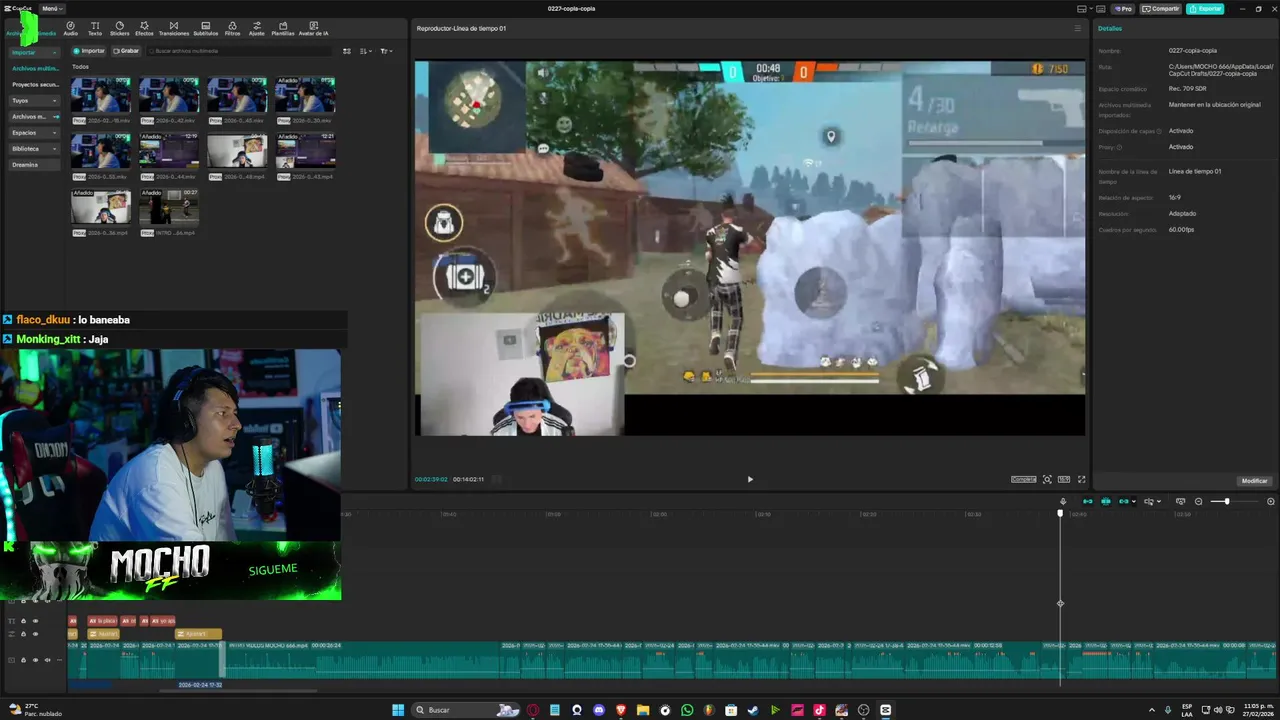The image size is (1280, 720).
Task: Select the INTRO mp4 media thumbnail
Action: pyautogui.click(x=169, y=206)
